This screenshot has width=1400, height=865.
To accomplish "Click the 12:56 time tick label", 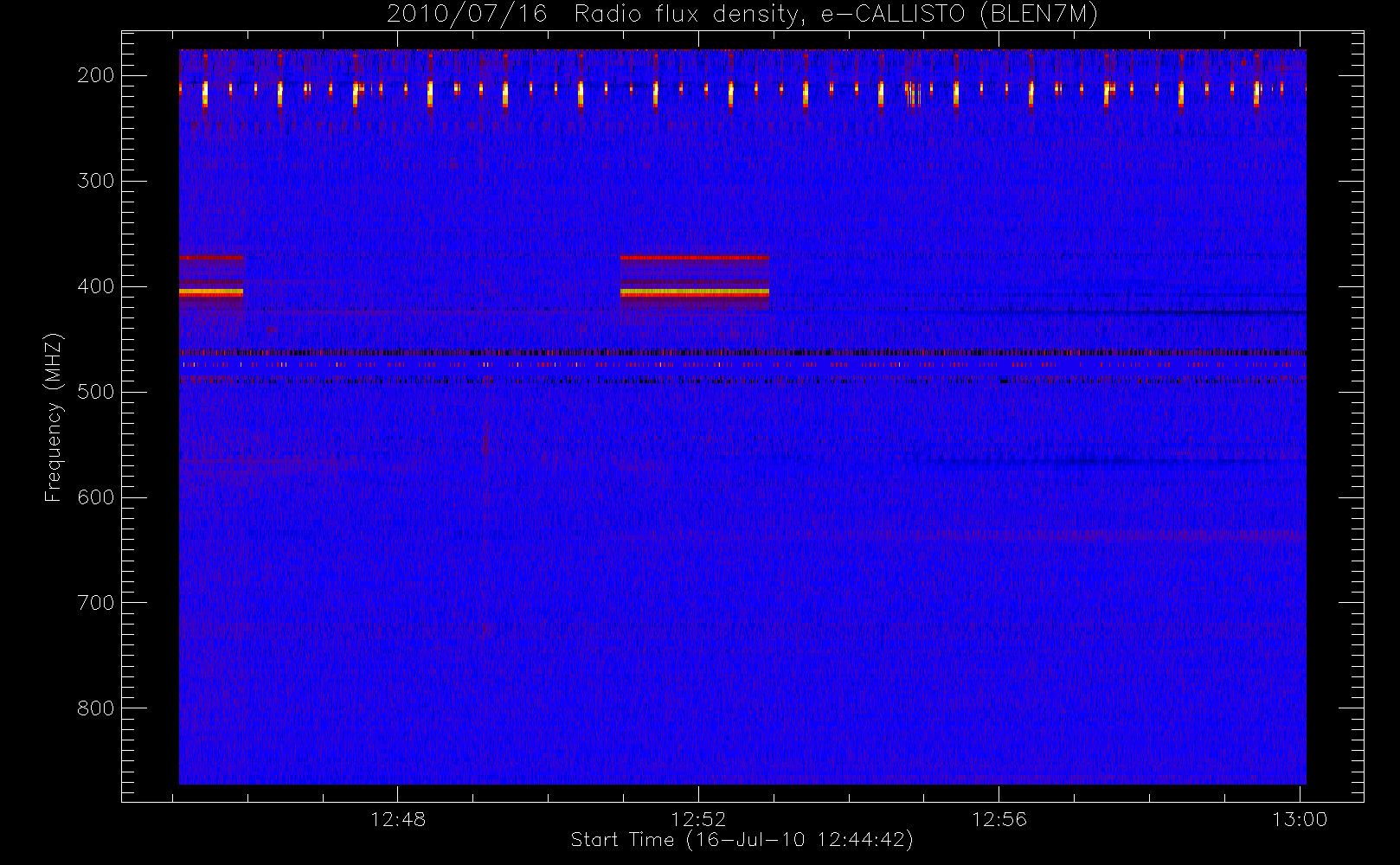I will [999, 819].
